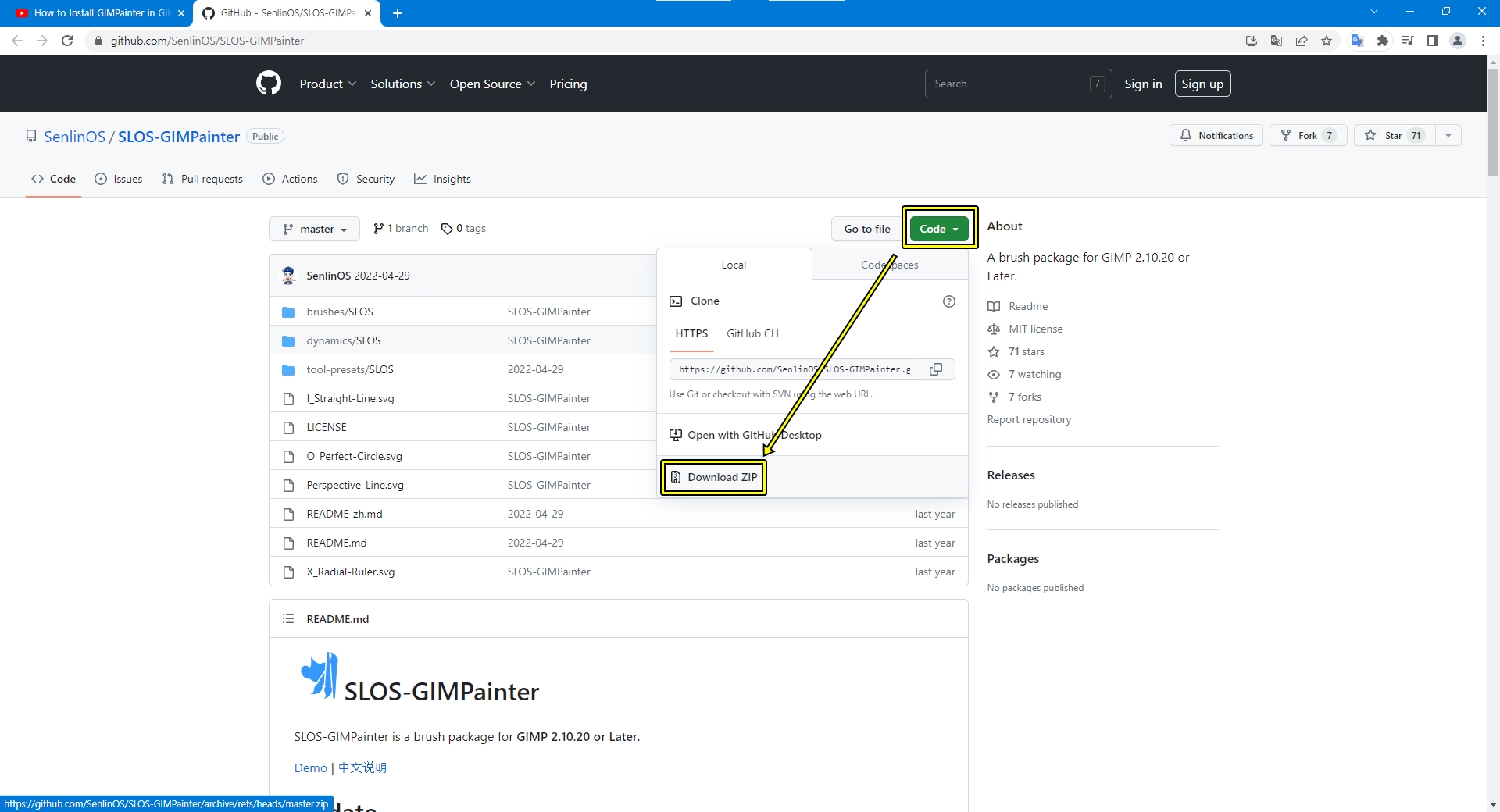1500x812 pixels.
Task: Expand the green Code dropdown button
Action: pyautogui.click(x=939, y=229)
